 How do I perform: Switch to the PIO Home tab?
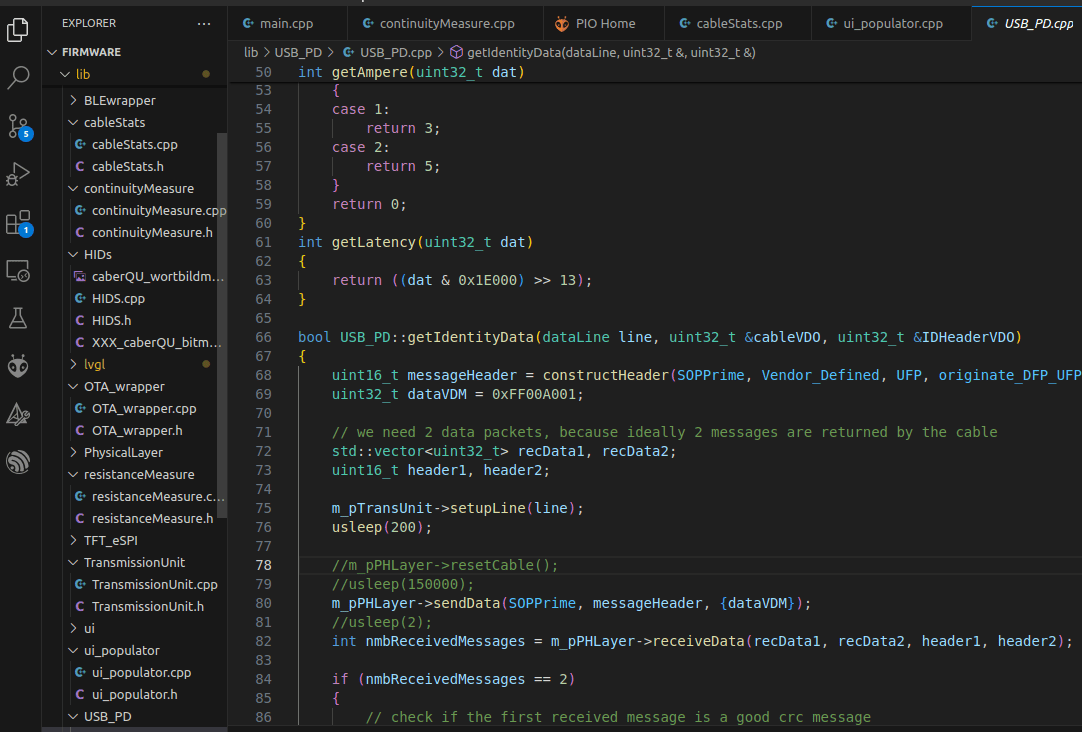602,22
